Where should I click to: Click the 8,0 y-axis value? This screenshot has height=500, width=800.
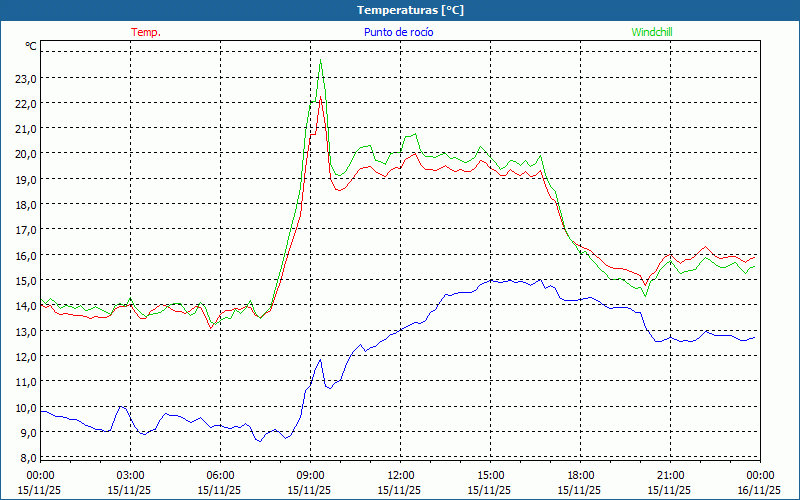[x=27, y=458]
